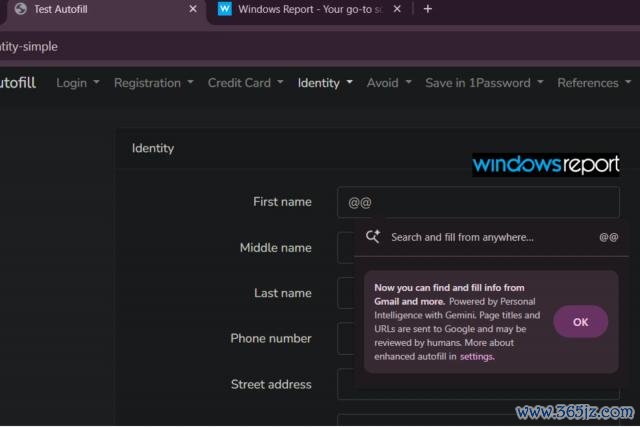The width and height of the screenshot is (640, 427).
Task: Click the 'Street address' label
Action: pos(271,385)
